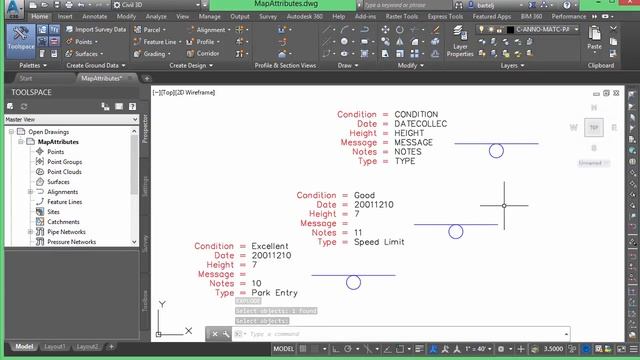The width and height of the screenshot is (640, 360).
Task: Expand the Modify panel
Action: tap(411, 65)
